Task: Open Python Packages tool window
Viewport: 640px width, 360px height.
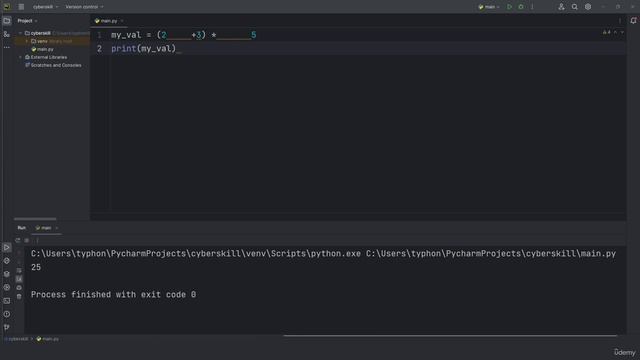Action: (x=7, y=274)
